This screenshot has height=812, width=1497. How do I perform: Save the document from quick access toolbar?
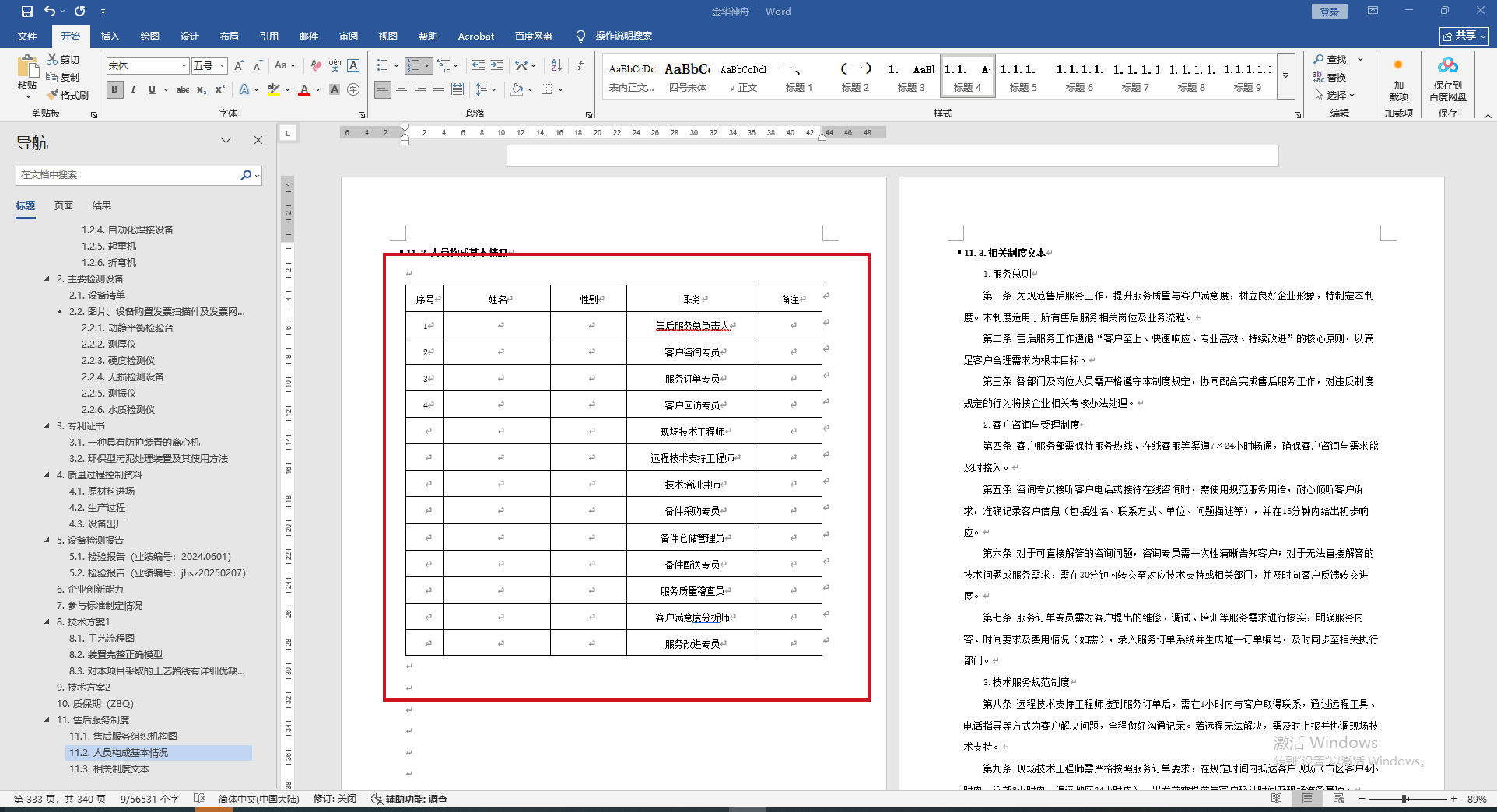click(x=27, y=12)
